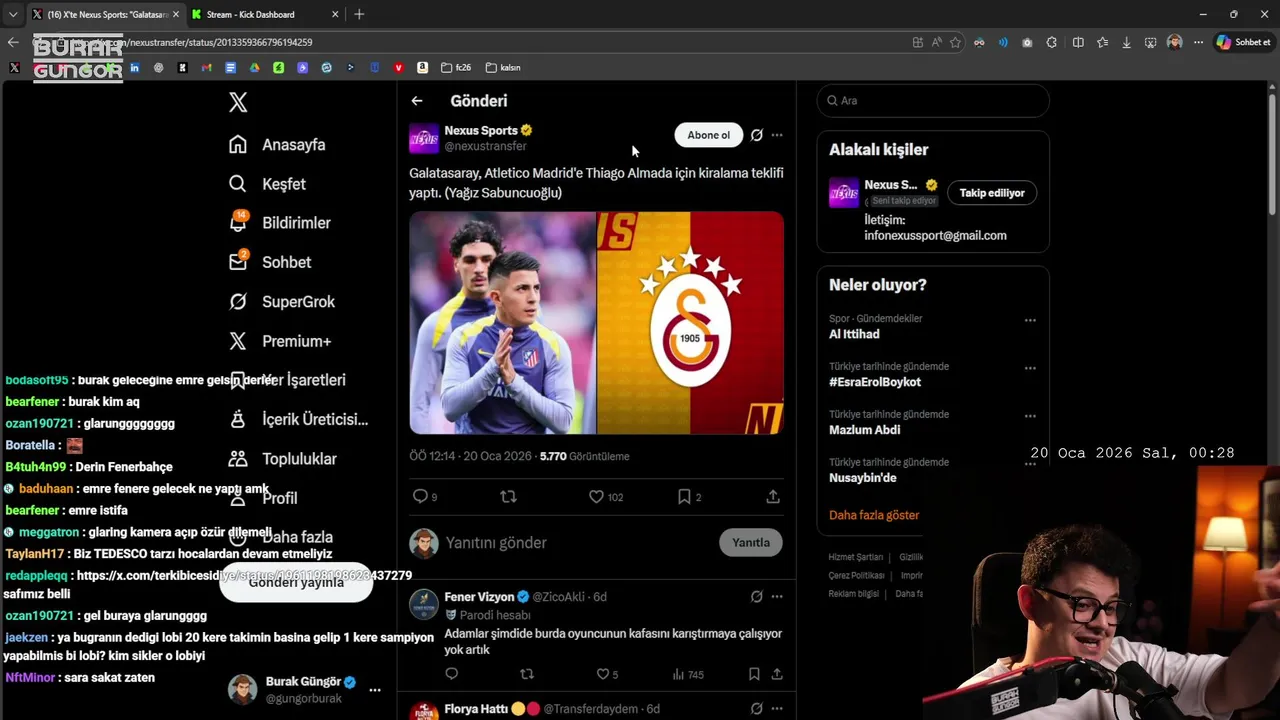Open the more options menu on Nexus Sports post

pos(777,135)
